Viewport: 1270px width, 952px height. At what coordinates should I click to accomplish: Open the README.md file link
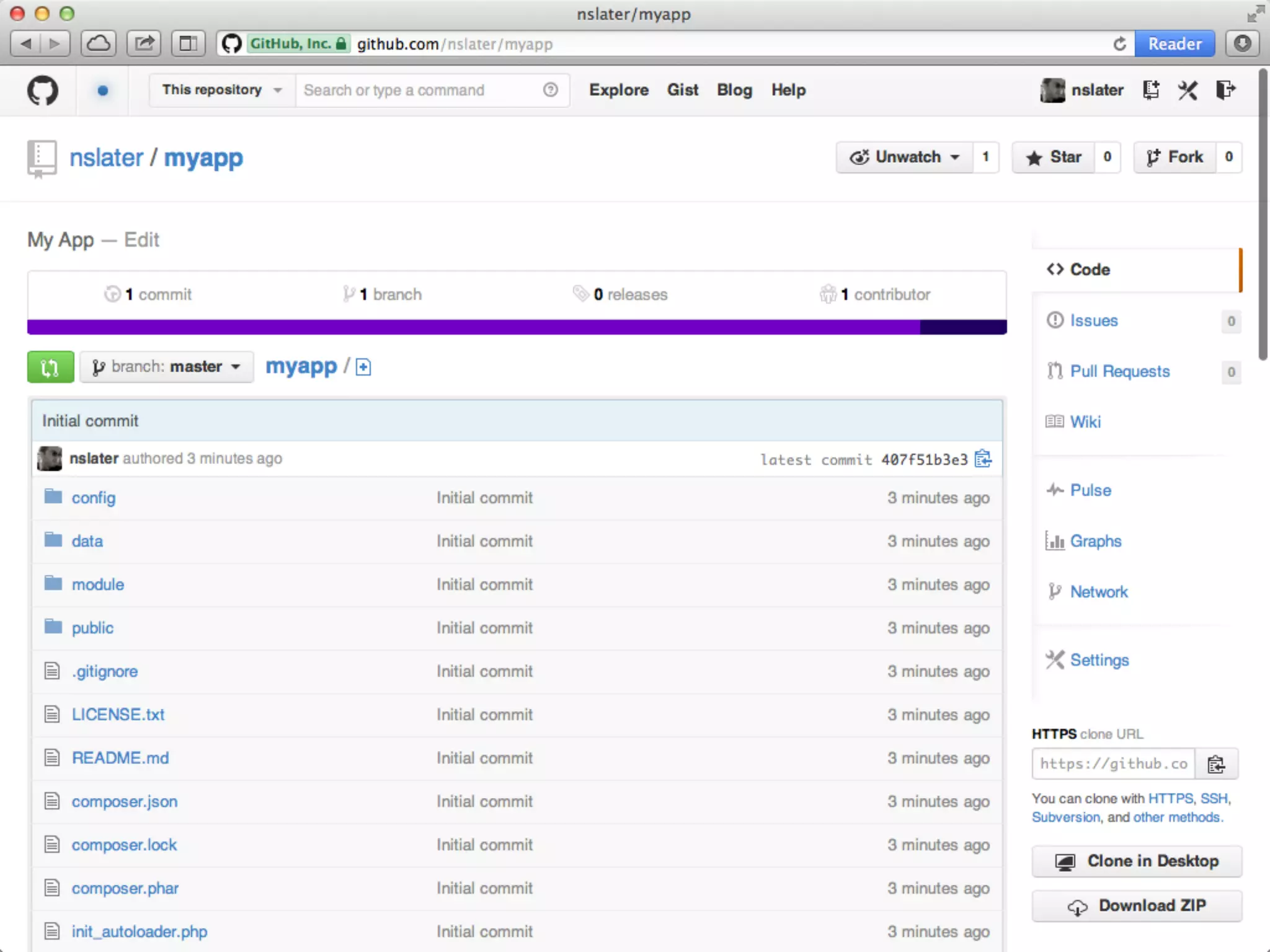click(x=120, y=758)
